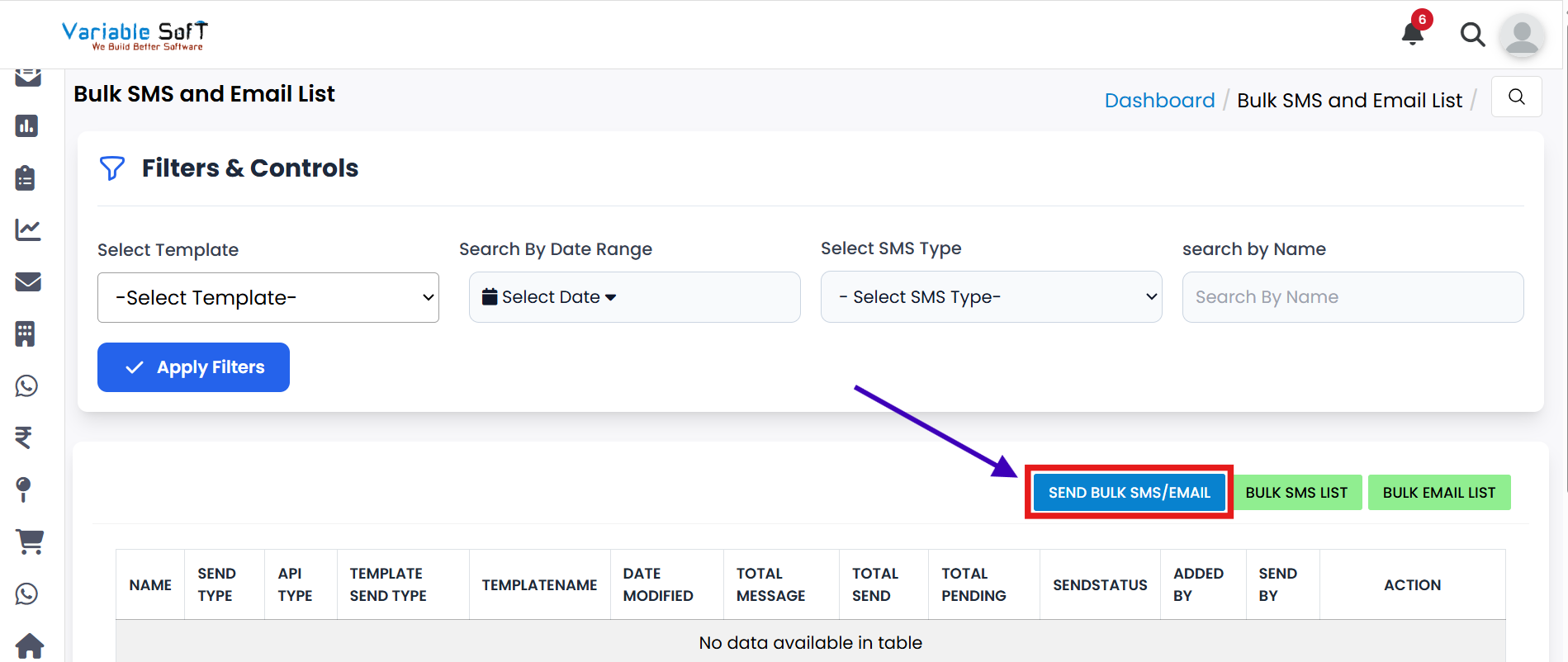1568x662 pixels.
Task: Open the line graph sidebar icon
Action: pos(28,229)
